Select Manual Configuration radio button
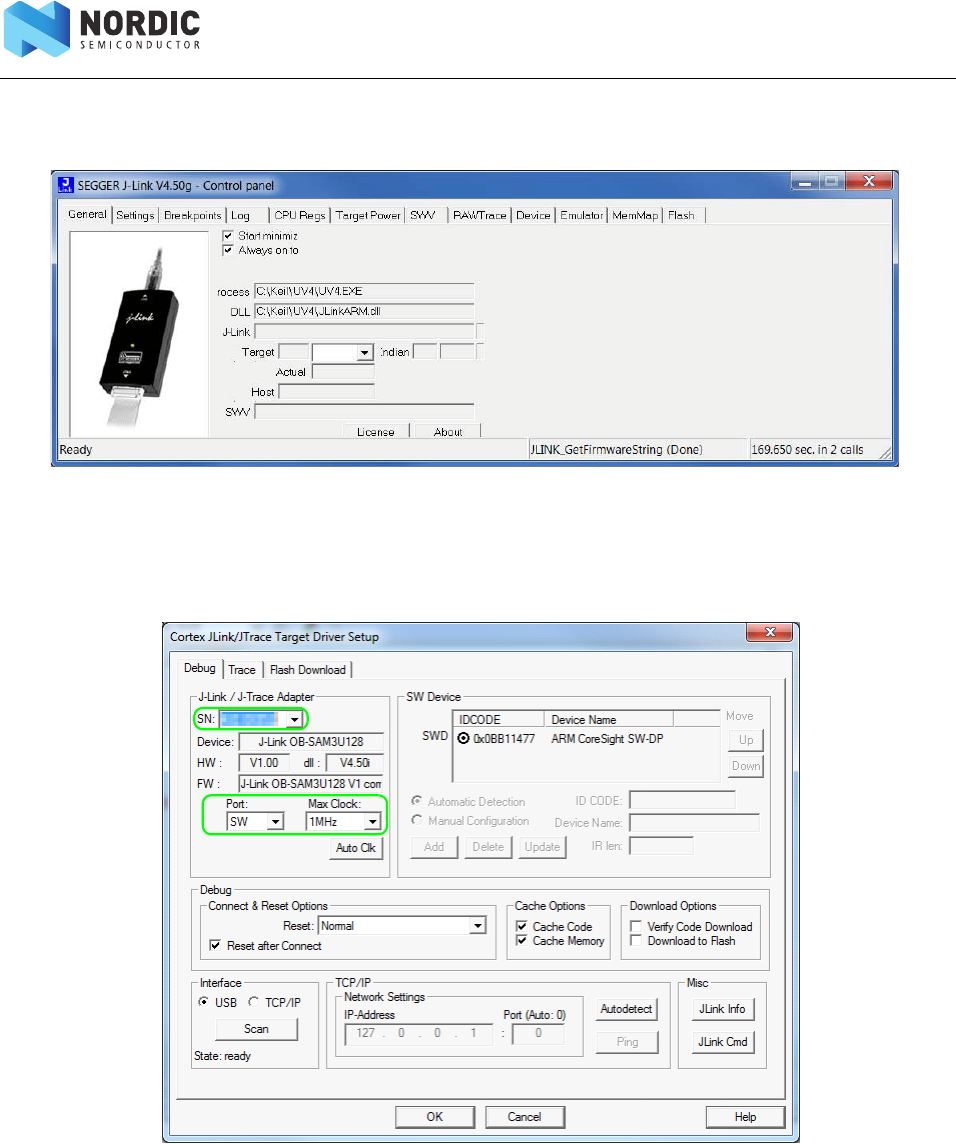Viewport: 956px width, 1144px height. 417,820
